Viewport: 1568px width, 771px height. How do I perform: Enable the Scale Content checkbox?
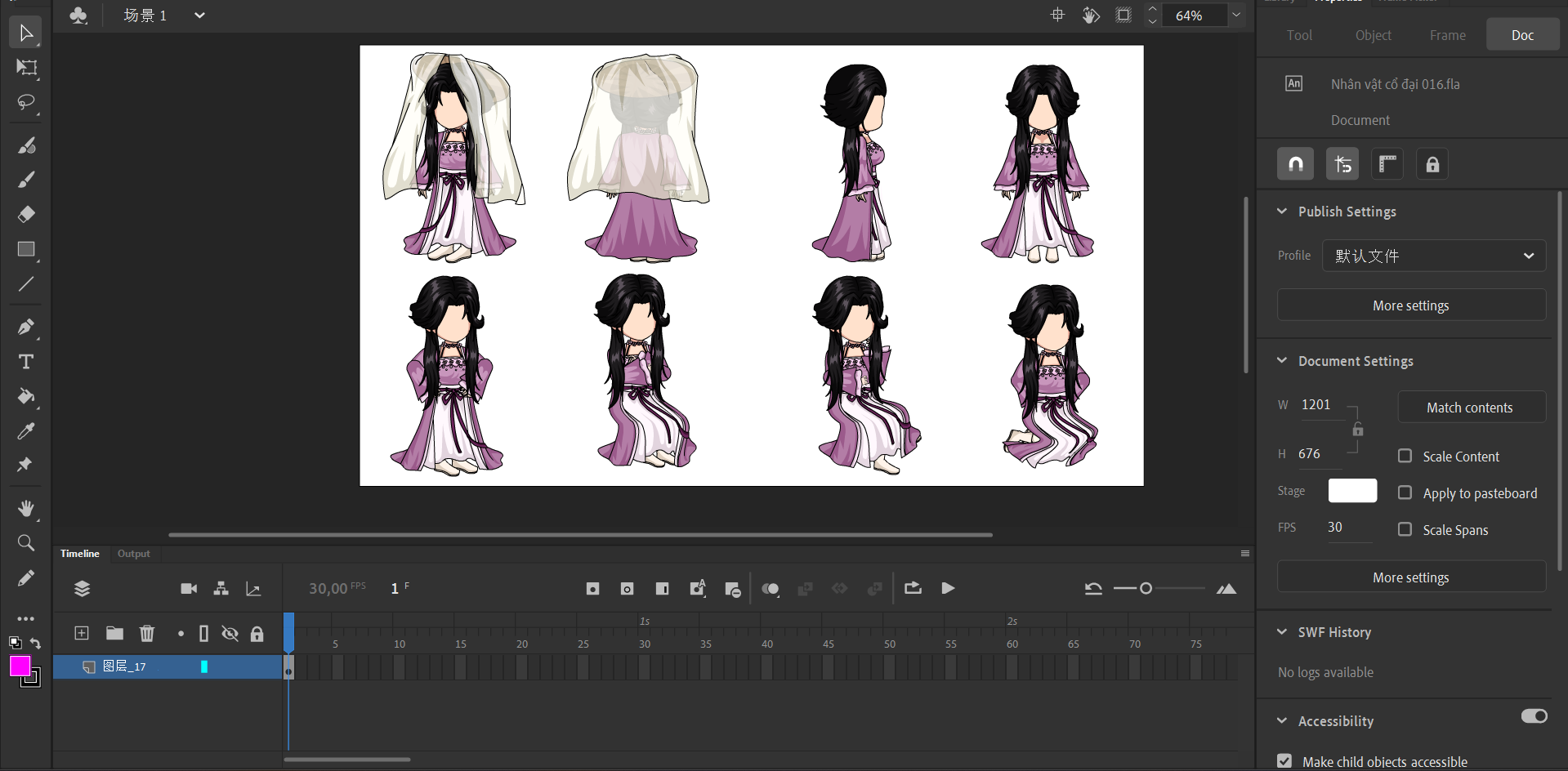pyautogui.click(x=1405, y=456)
